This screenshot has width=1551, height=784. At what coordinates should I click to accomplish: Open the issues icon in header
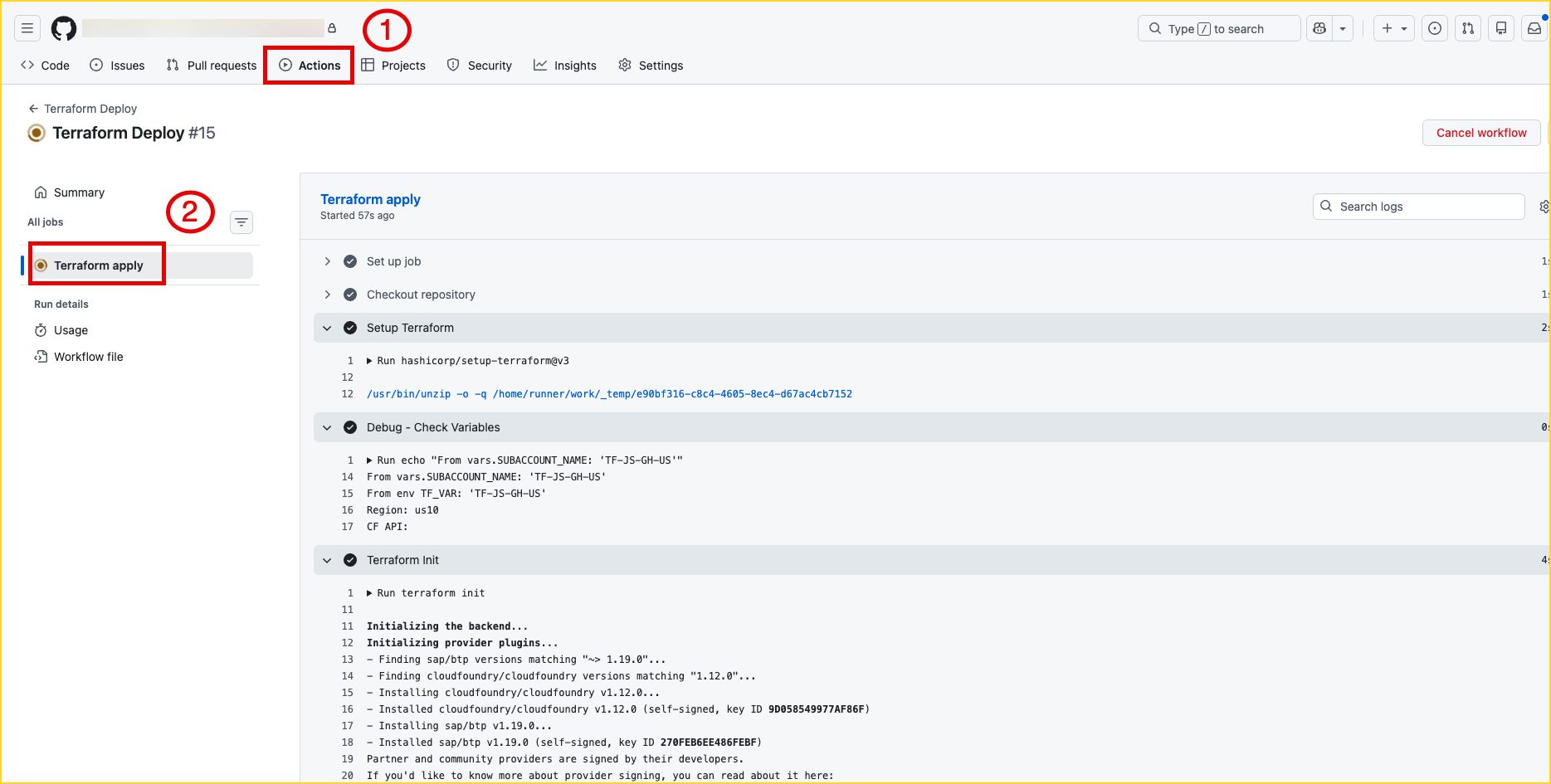click(x=1435, y=28)
